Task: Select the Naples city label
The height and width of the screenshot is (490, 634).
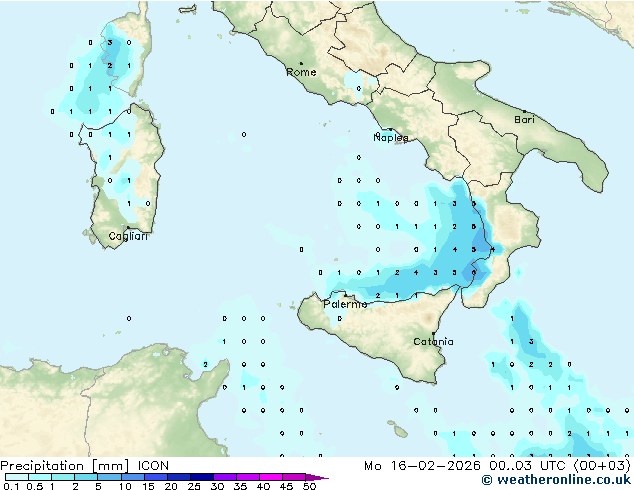Action: 391,138
